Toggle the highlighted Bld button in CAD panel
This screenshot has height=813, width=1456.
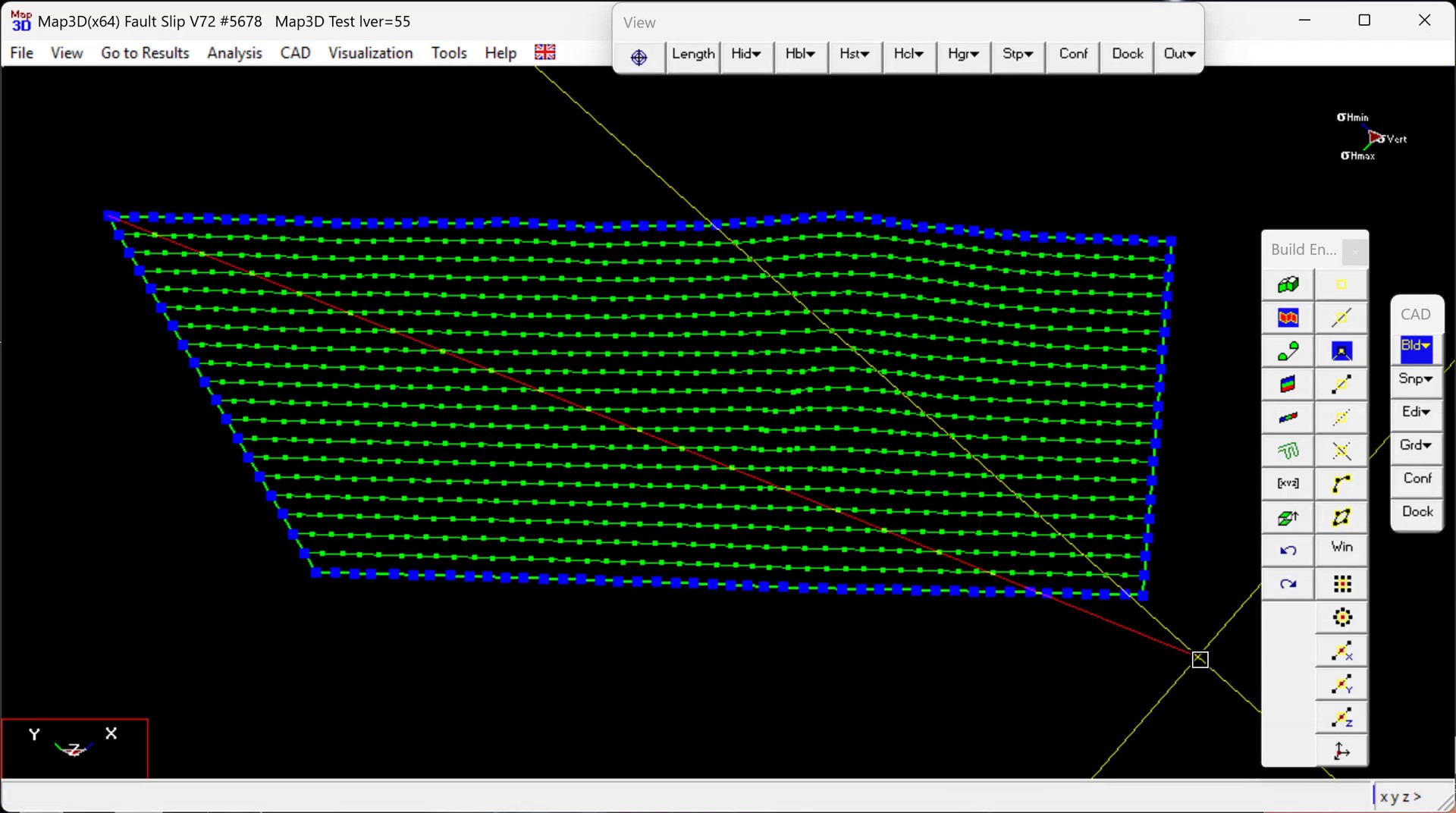click(1415, 347)
